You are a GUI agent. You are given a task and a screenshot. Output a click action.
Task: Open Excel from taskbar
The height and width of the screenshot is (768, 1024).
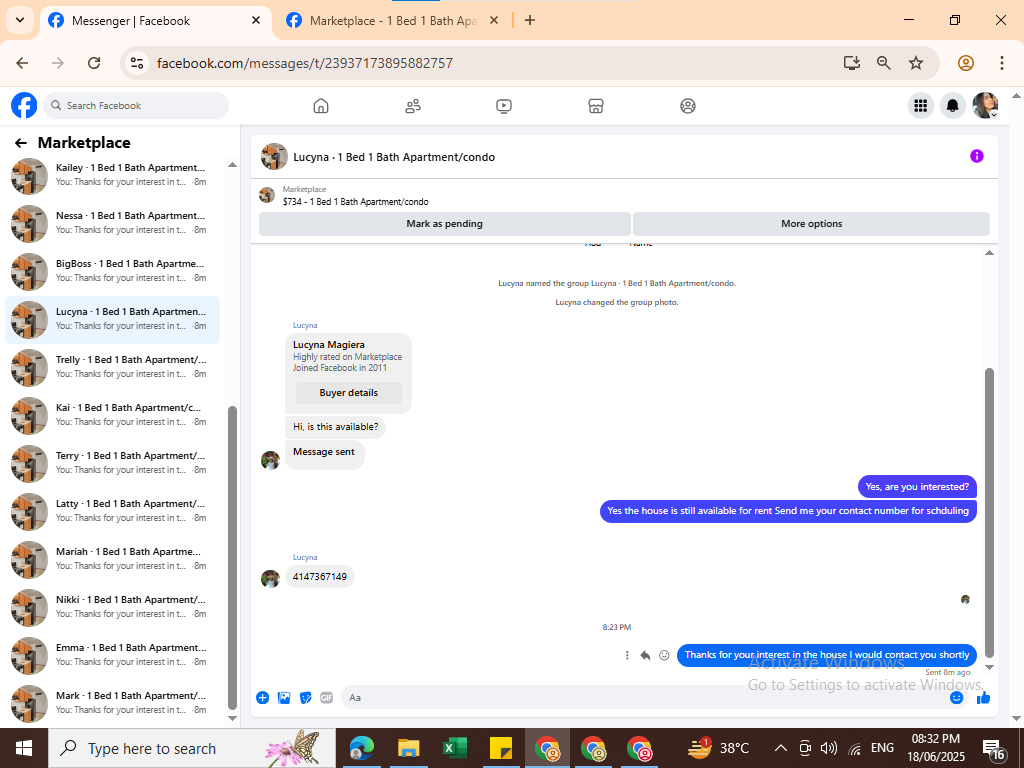pos(455,748)
